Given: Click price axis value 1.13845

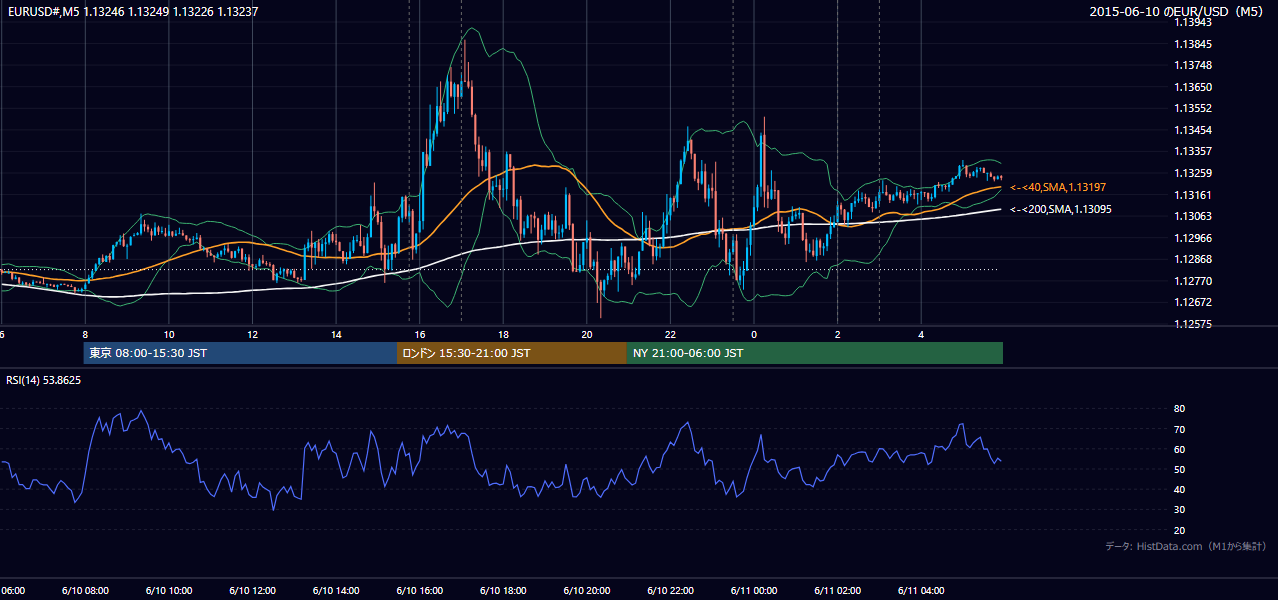Looking at the screenshot, I should tap(1194, 44).
